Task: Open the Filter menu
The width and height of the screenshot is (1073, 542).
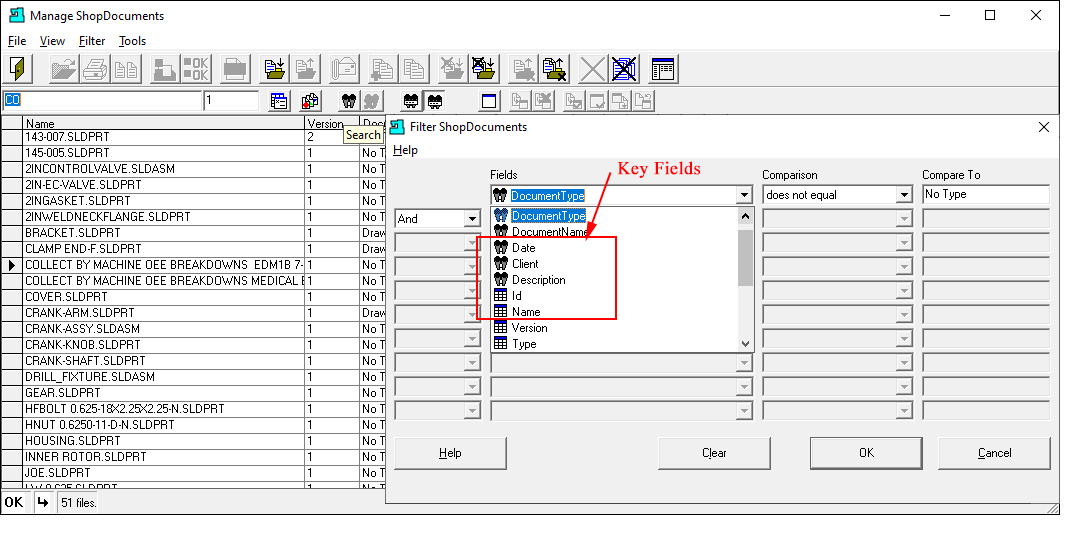Action: pos(92,41)
